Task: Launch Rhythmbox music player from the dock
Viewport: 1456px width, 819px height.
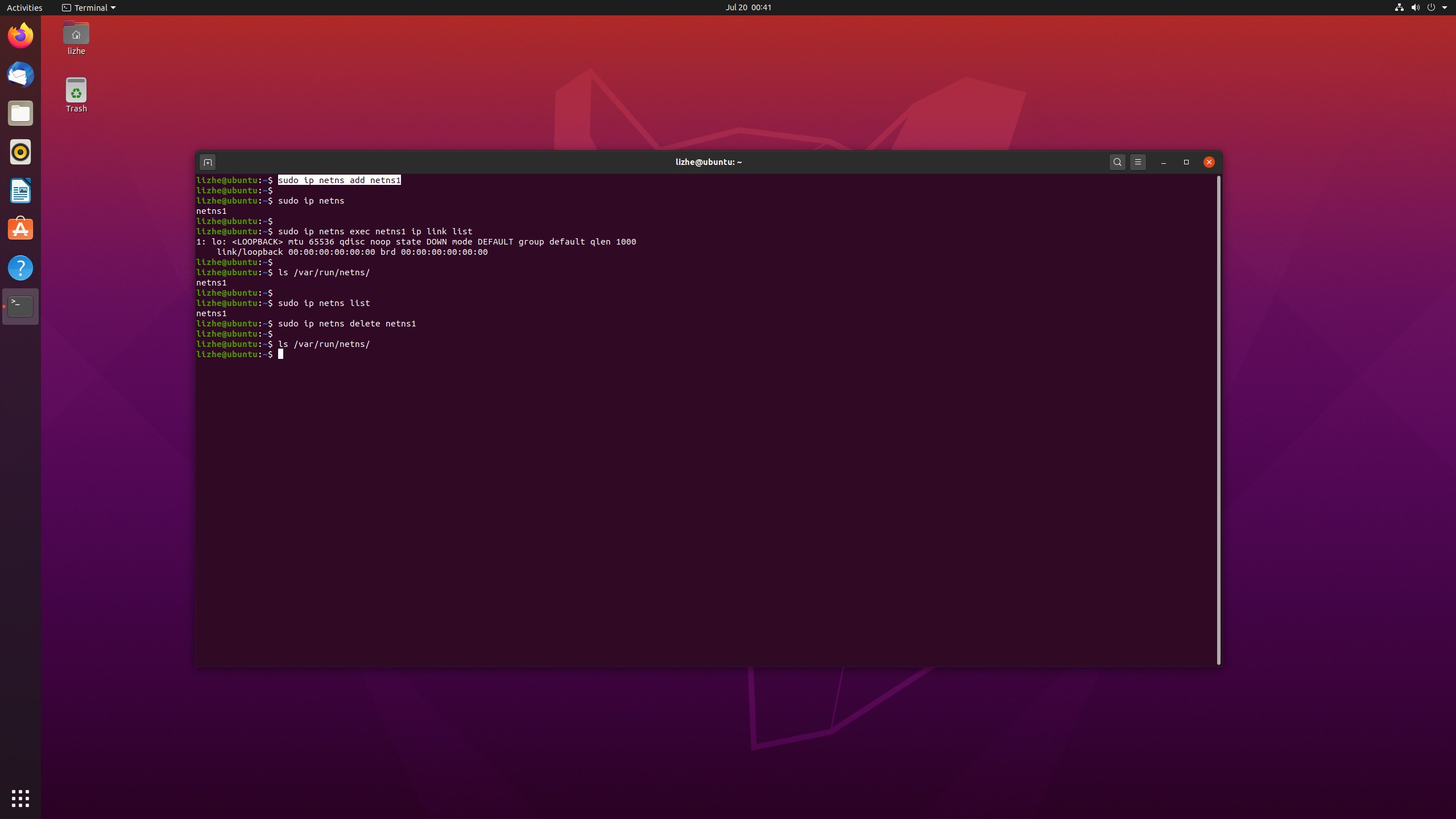Action: (x=20, y=152)
